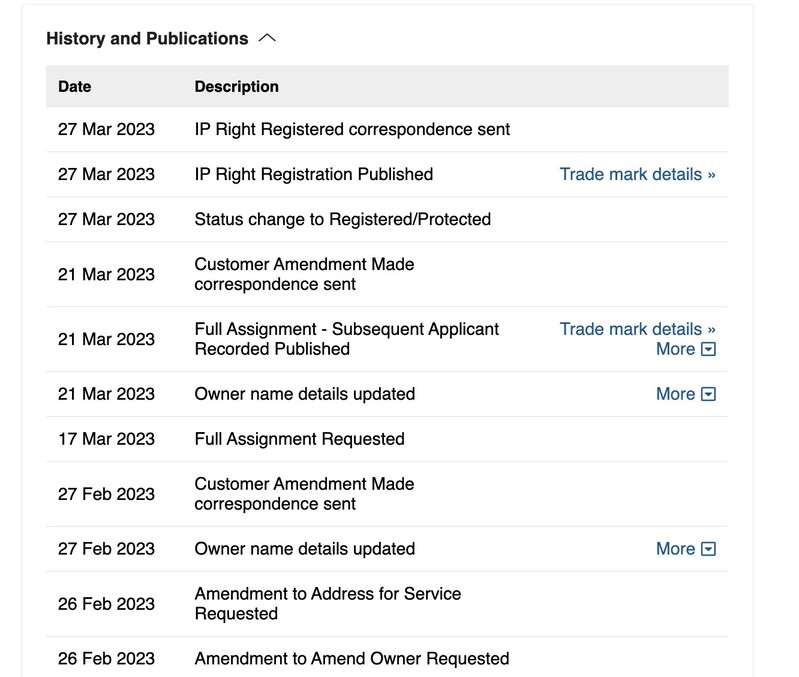Select the Full Assignment Requested row
The width and height of the screenshot is (799, 677).
click(x=387, y=439)
